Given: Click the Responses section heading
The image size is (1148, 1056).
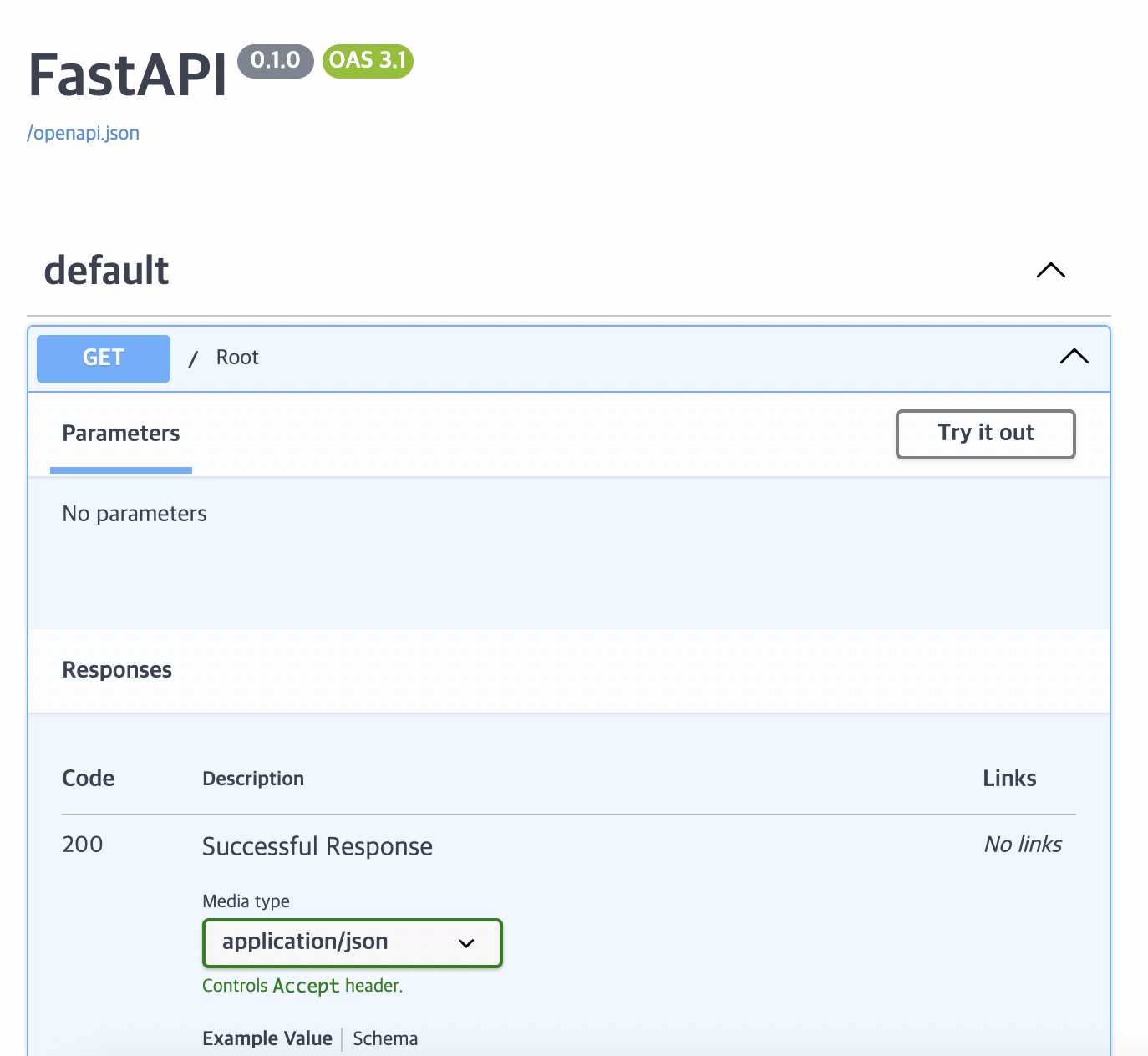Looking at the screenshot, I should pos(117,670).
